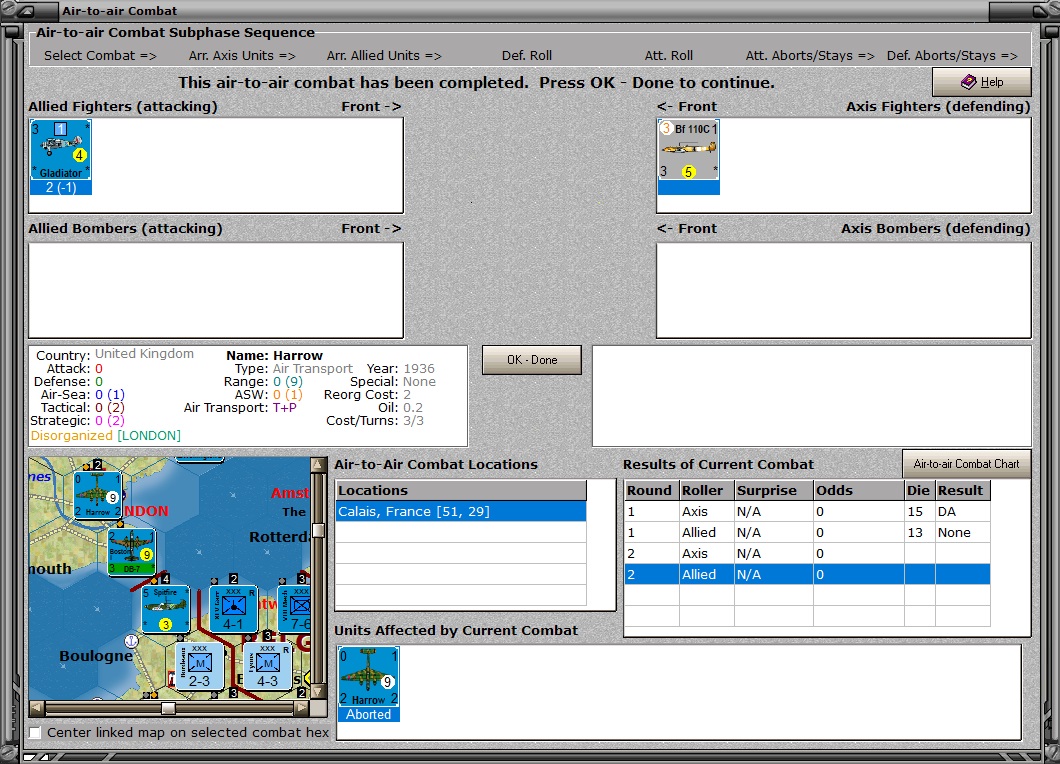
Task: Click the map's vertical scrollbar thumb
Action: tap(318, 529)
